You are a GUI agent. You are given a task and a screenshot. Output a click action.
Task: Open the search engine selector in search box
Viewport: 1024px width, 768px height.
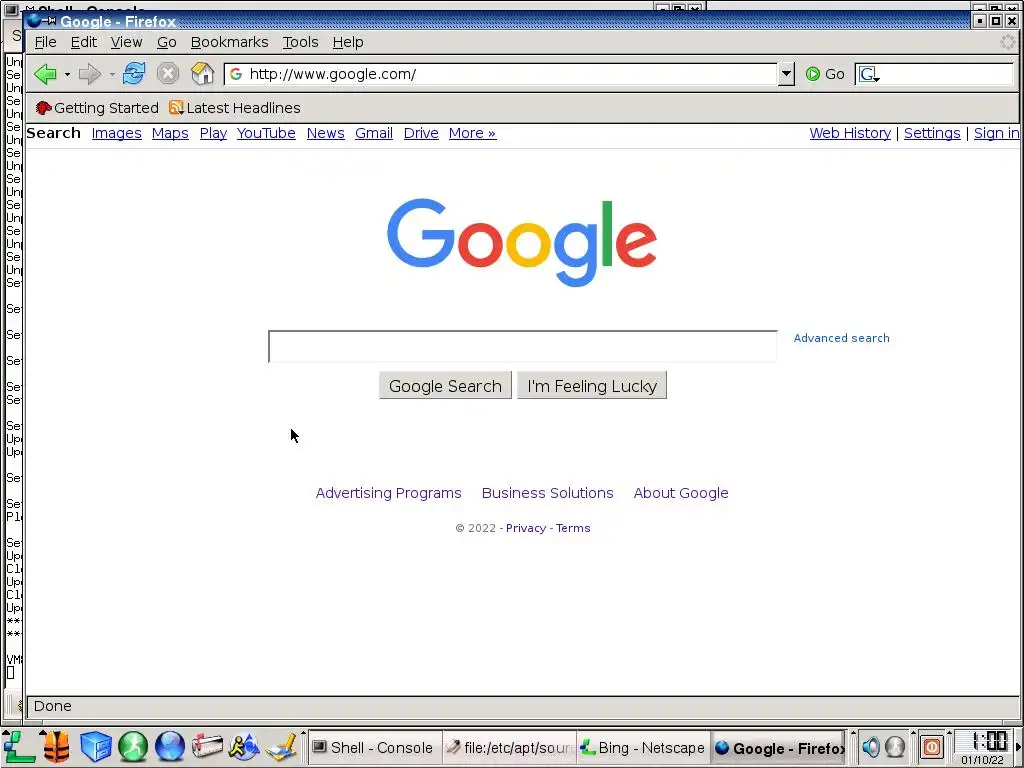click(869, 74)
